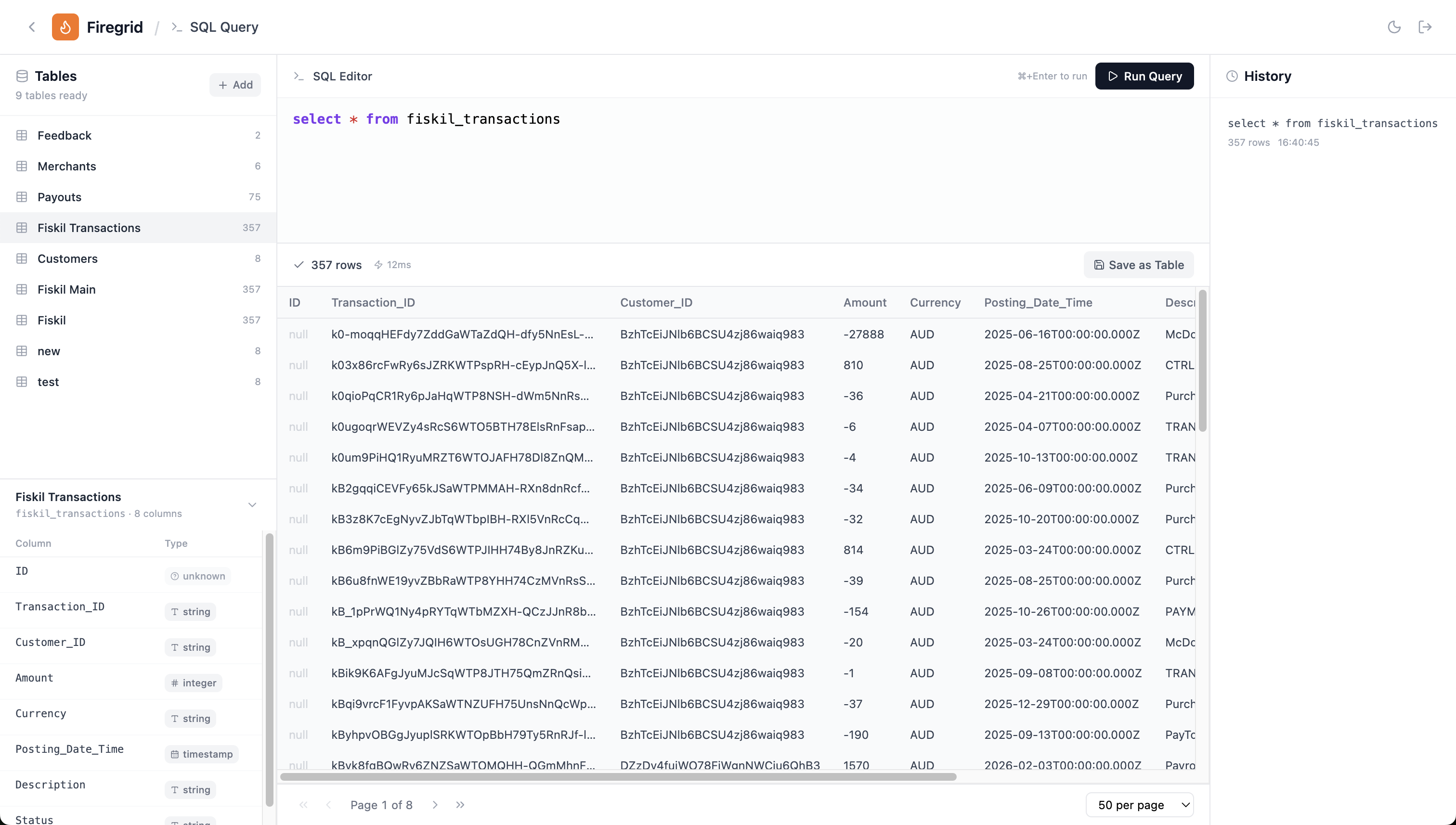The width and height of the screenshot is (1456, 825).
Task: Click the Fiskil Transactions table icon
Action: click(22, 227)
